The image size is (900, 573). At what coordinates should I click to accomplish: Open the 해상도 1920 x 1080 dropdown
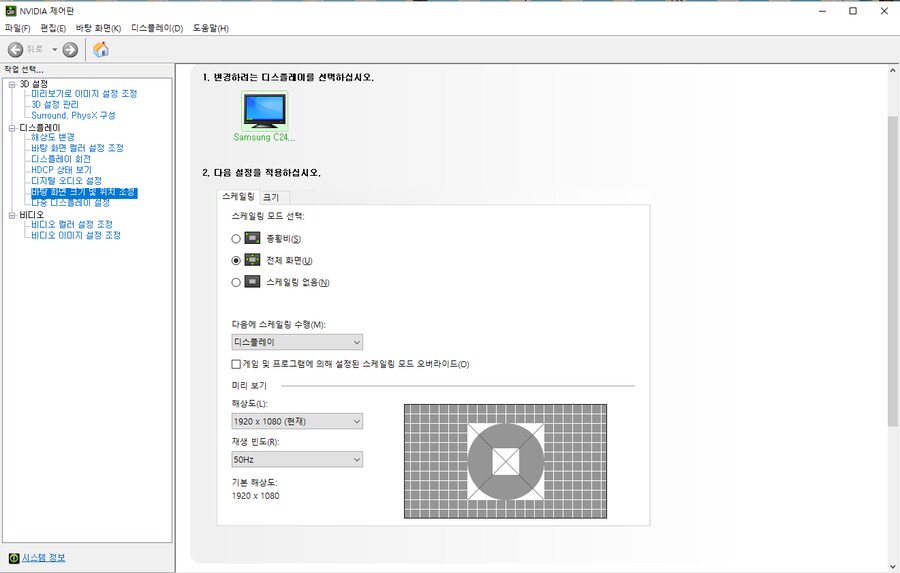pyautogui.click(x=297, y=422)
